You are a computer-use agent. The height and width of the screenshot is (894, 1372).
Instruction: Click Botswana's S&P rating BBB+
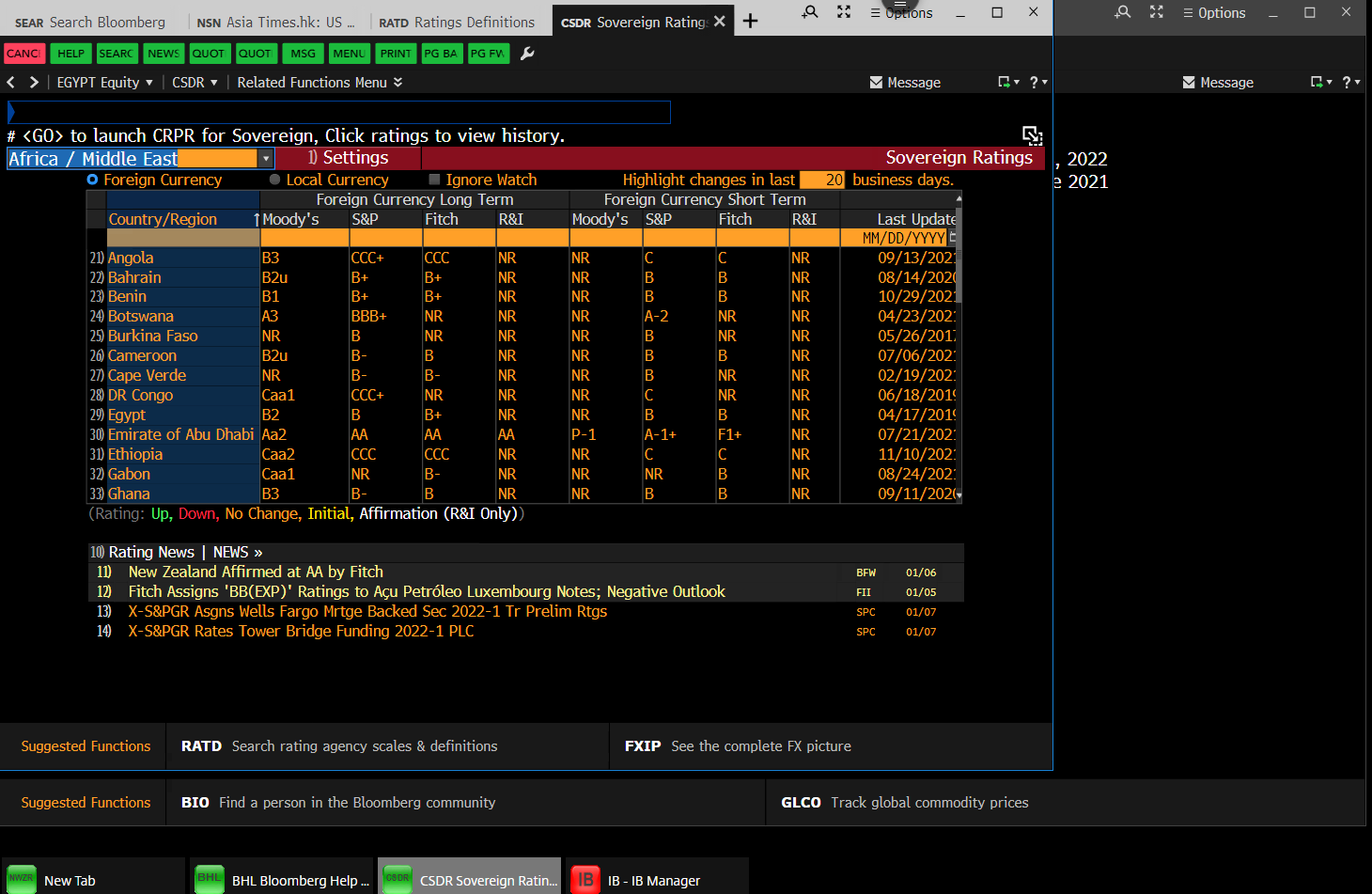click(x=368, y=317)
